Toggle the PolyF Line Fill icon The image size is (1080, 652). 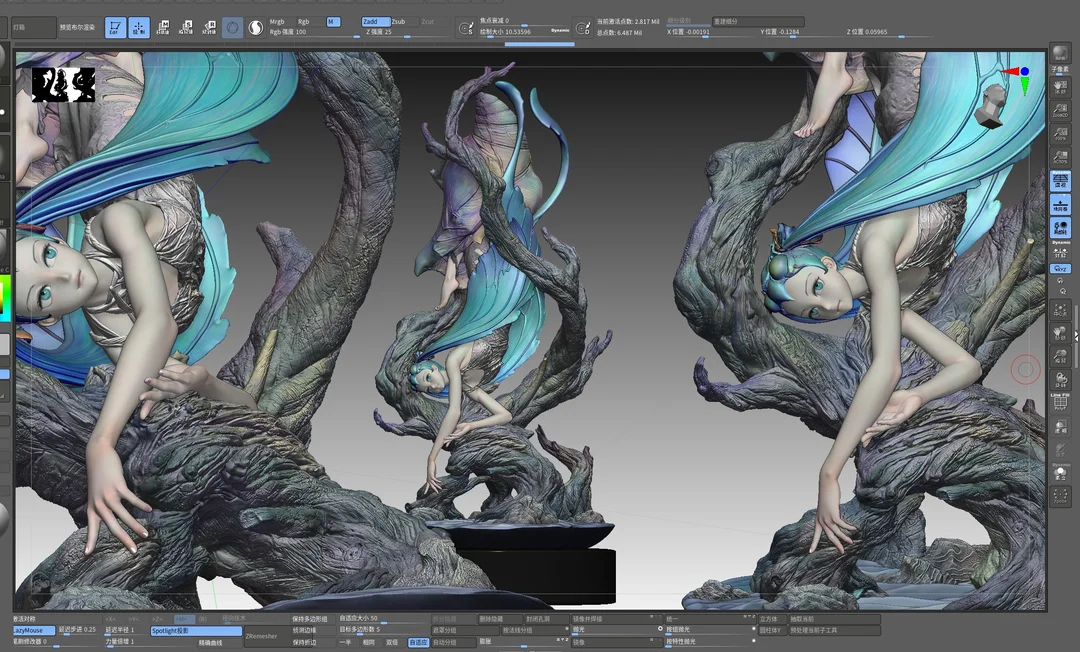click(1060, 402)
